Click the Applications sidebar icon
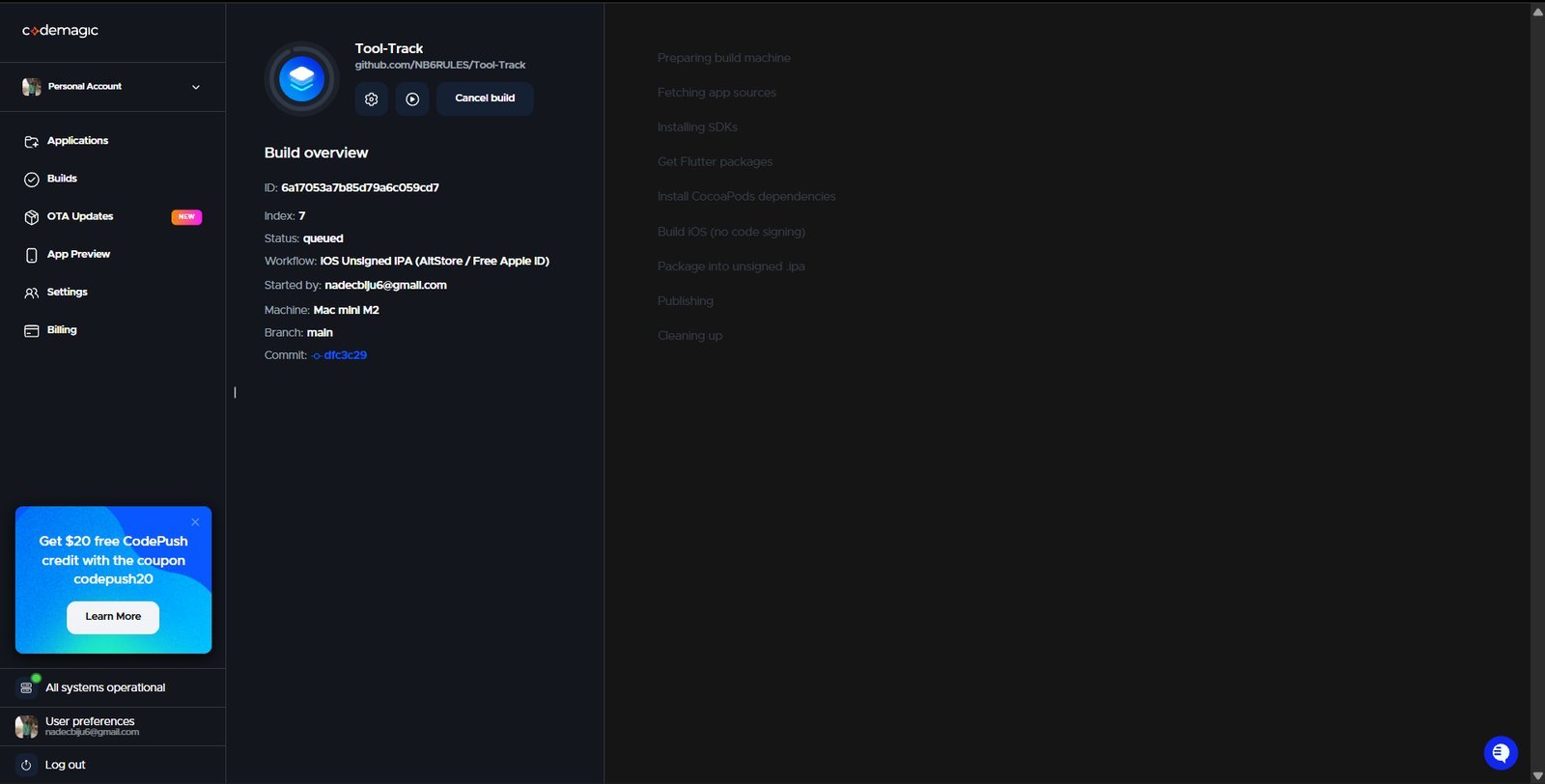 click(x=32, y=141)
